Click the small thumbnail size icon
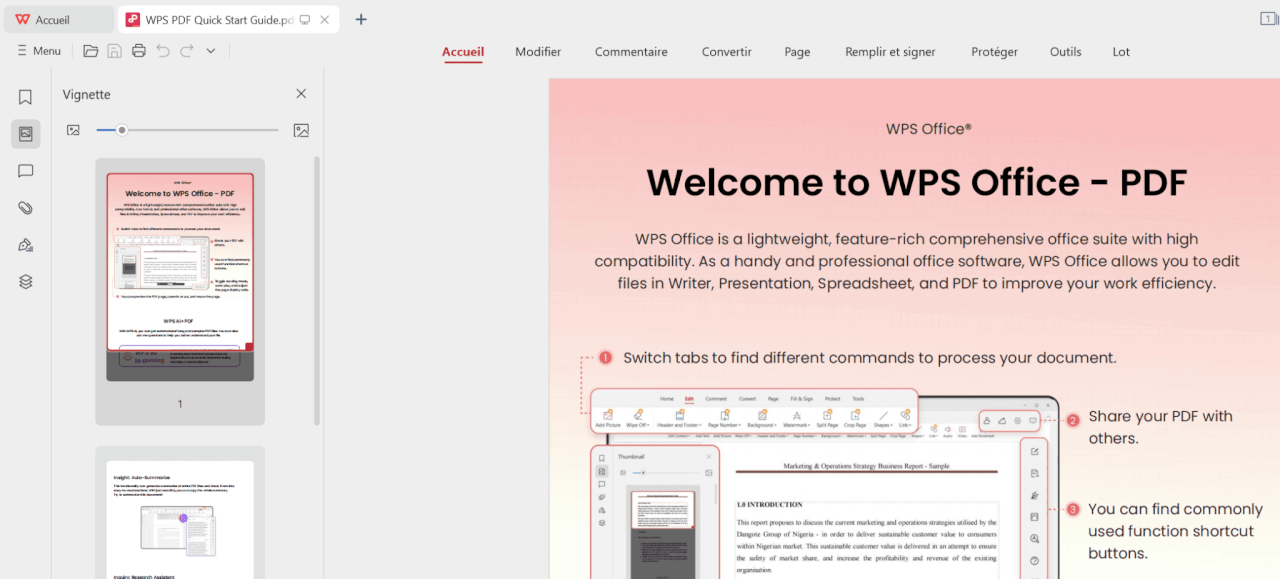Viewport: 1280px width, 579px height. pyautogui.click(x=73, y=130)
